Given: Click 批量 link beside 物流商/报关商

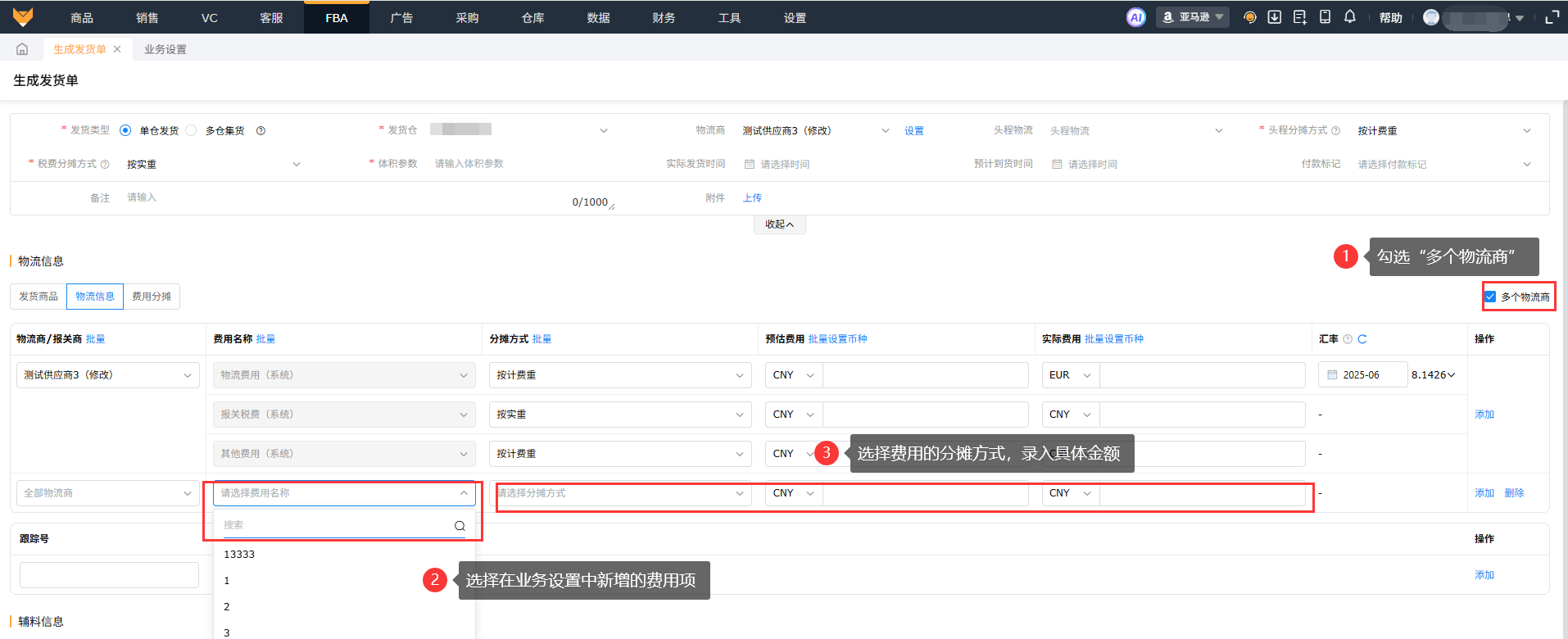Looking at the screenshot, I should pos(95,339).
